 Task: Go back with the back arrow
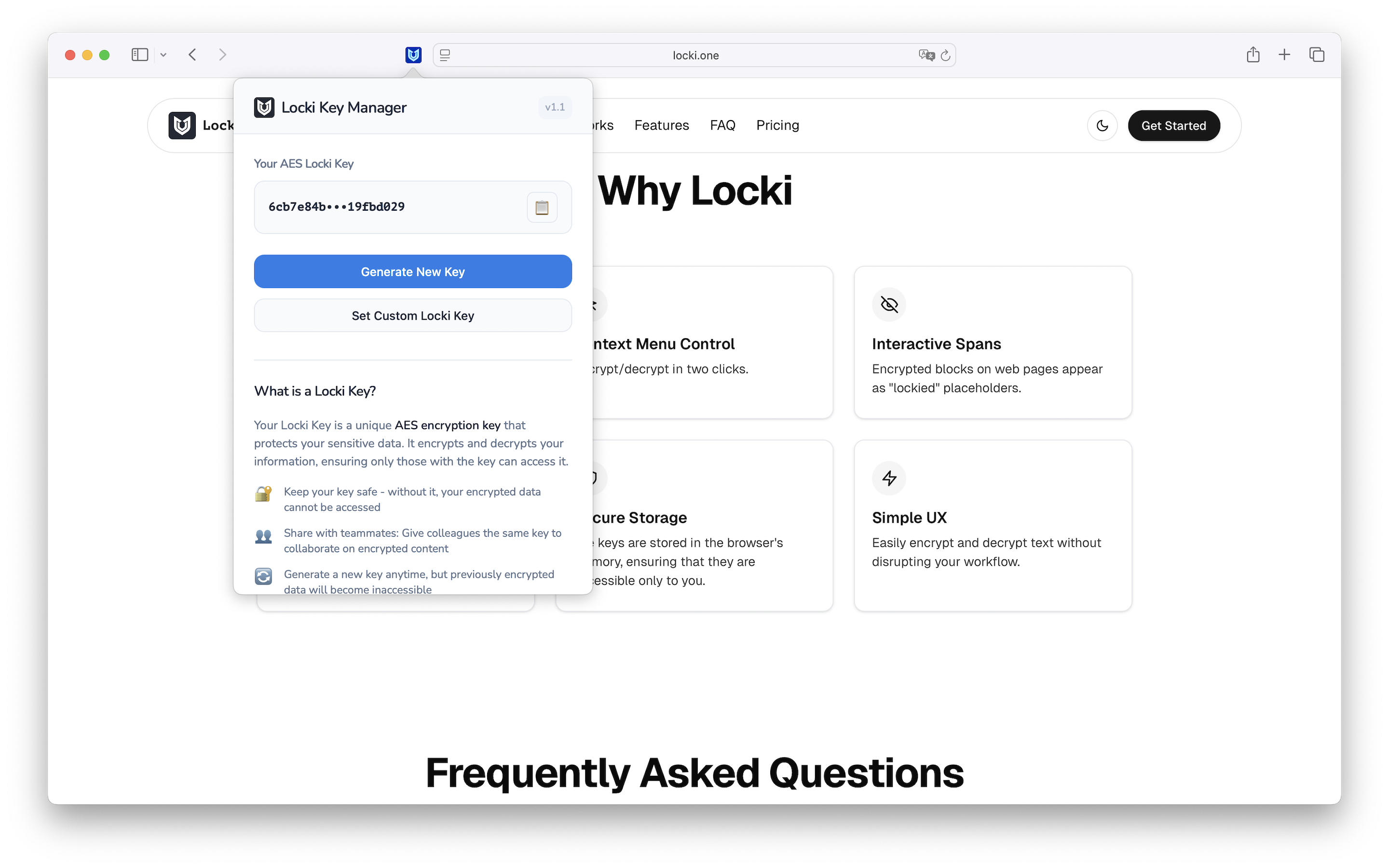[x=193, y=55]
